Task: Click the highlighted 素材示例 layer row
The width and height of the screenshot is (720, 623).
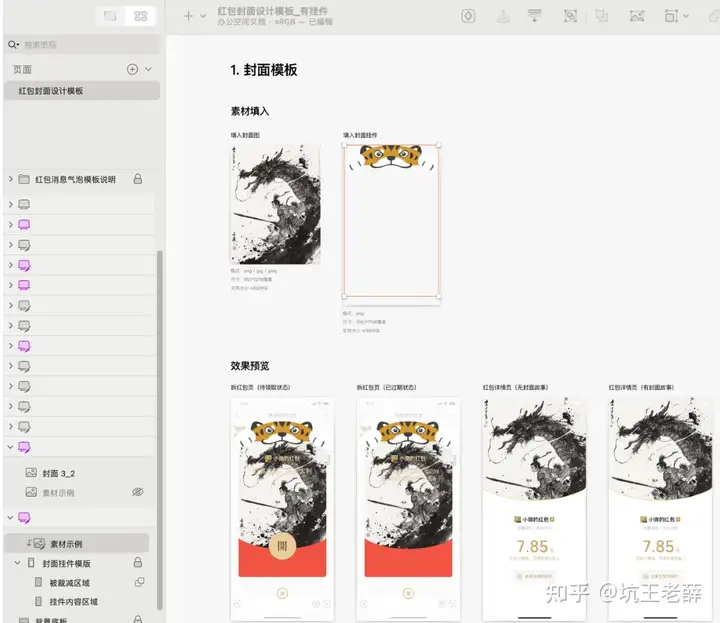Action: (77, 544)
